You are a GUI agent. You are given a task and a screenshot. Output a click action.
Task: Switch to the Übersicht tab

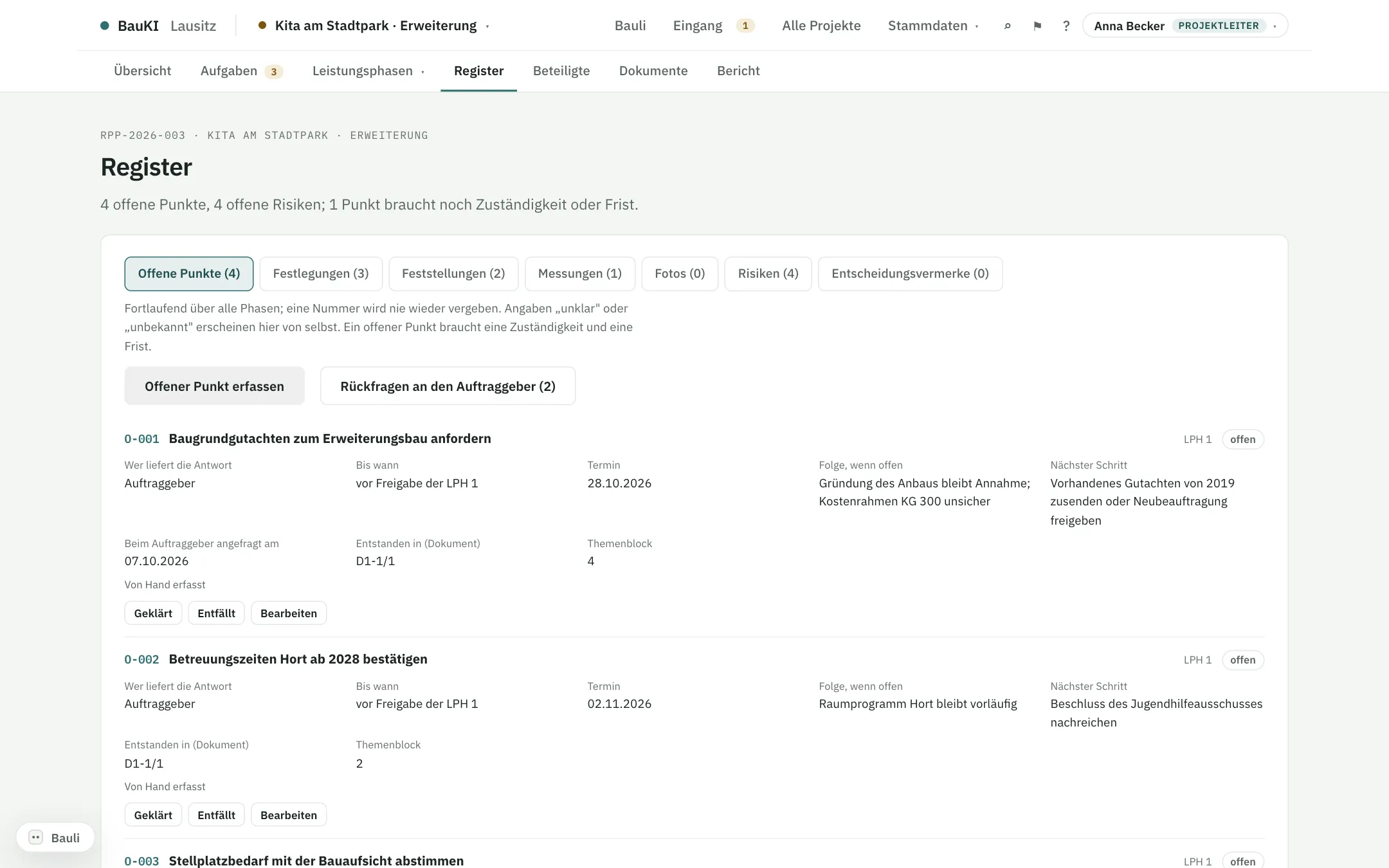coord(142,71)
